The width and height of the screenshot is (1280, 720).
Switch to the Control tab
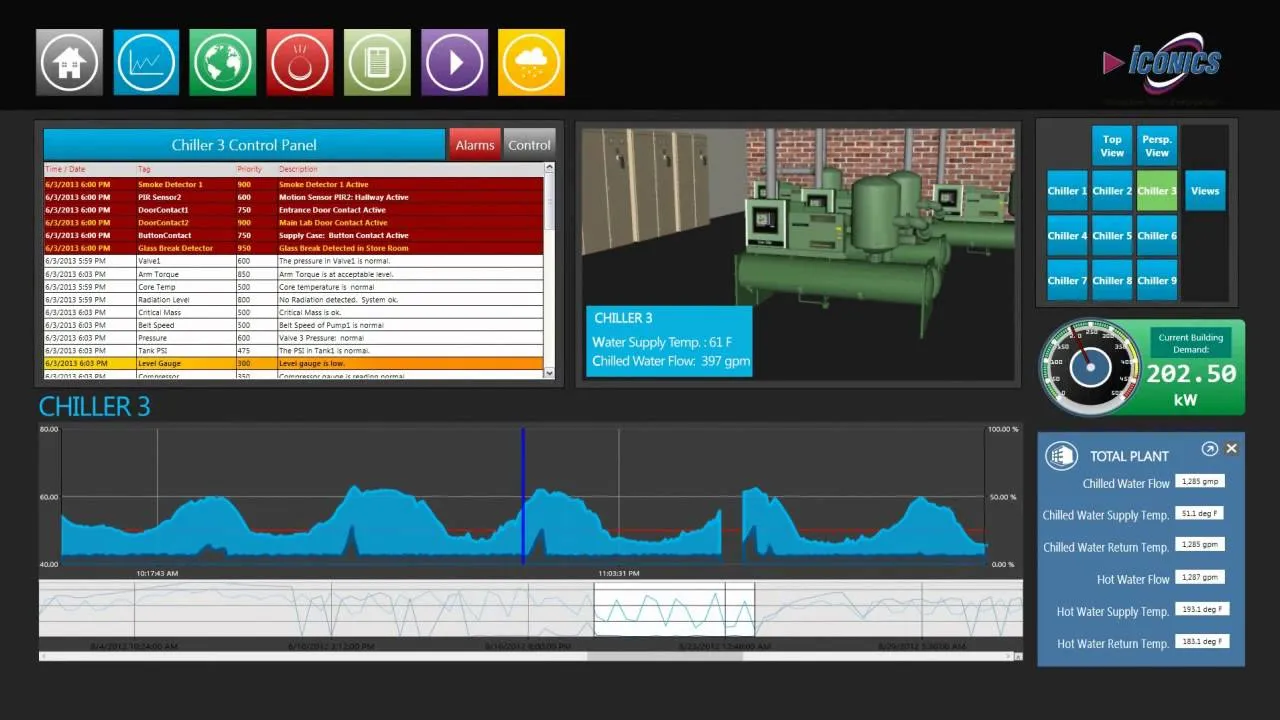(x=529, y=145)
